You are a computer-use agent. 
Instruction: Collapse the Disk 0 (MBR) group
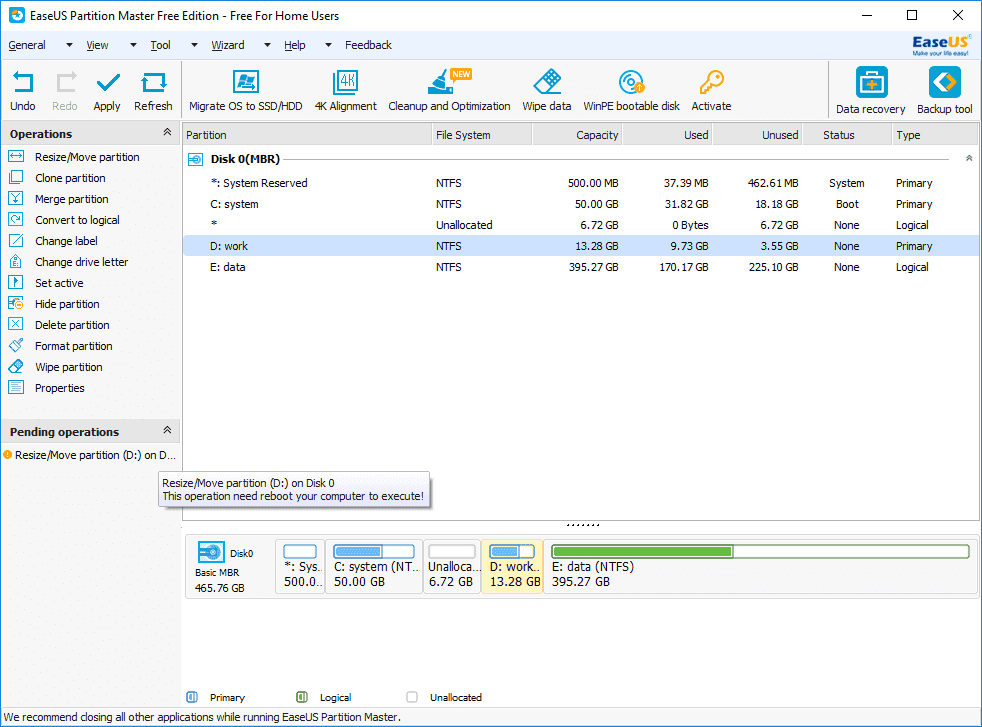click(x=969, y=158)
